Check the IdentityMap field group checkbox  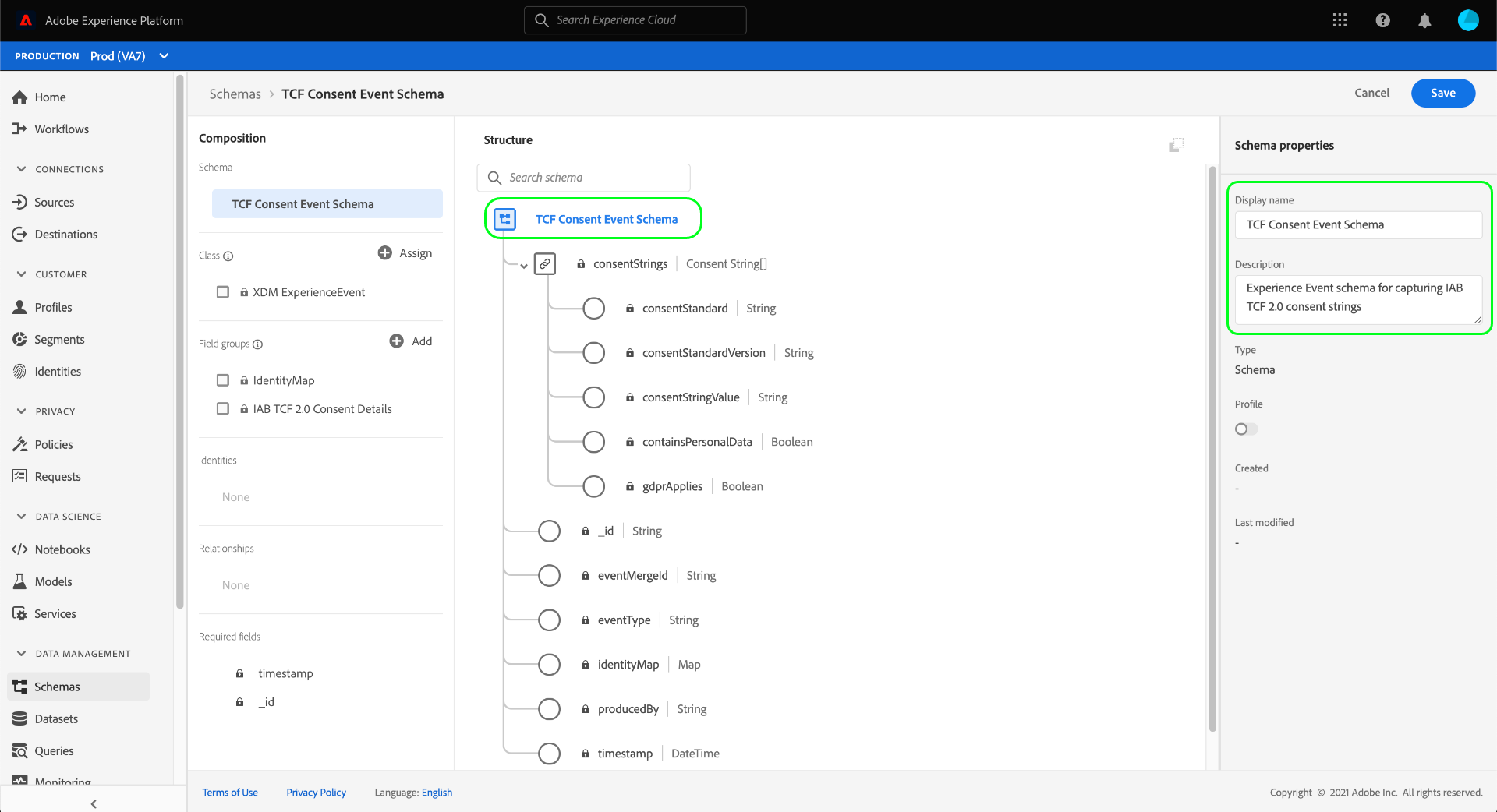coord(223,380)
